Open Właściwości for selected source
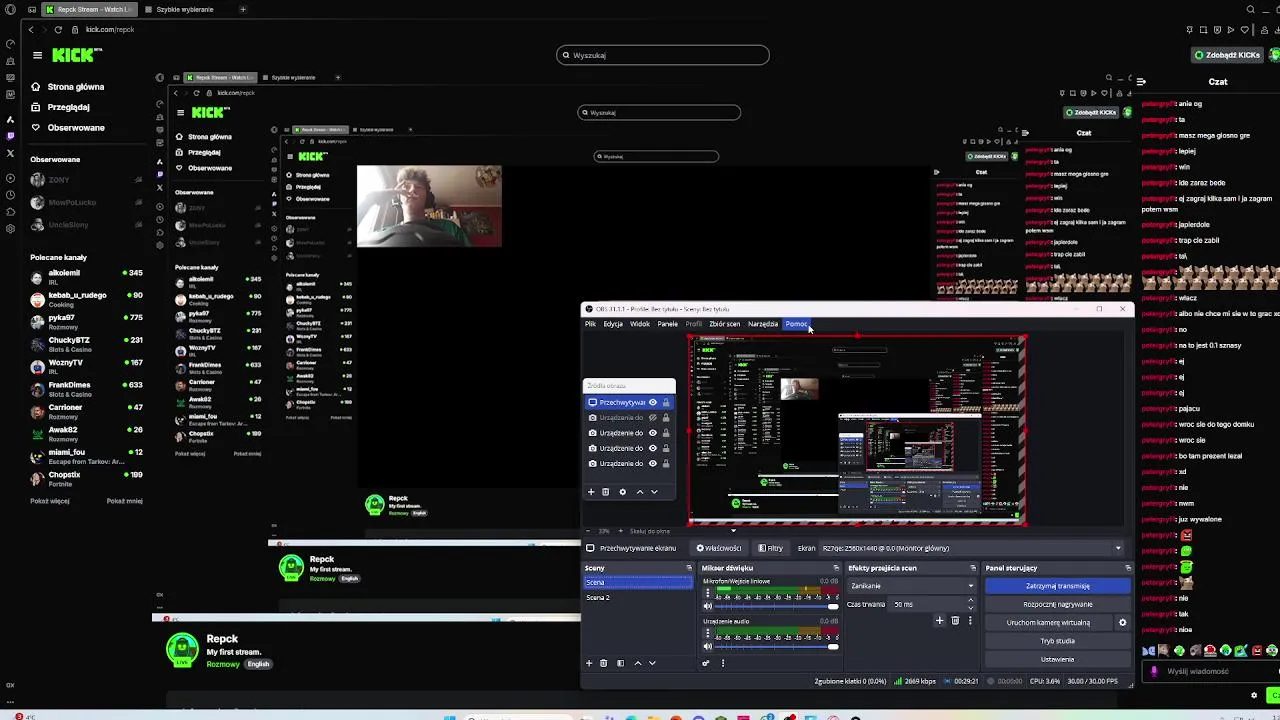This screenshot has height=720, width=1280. point(719,548)
